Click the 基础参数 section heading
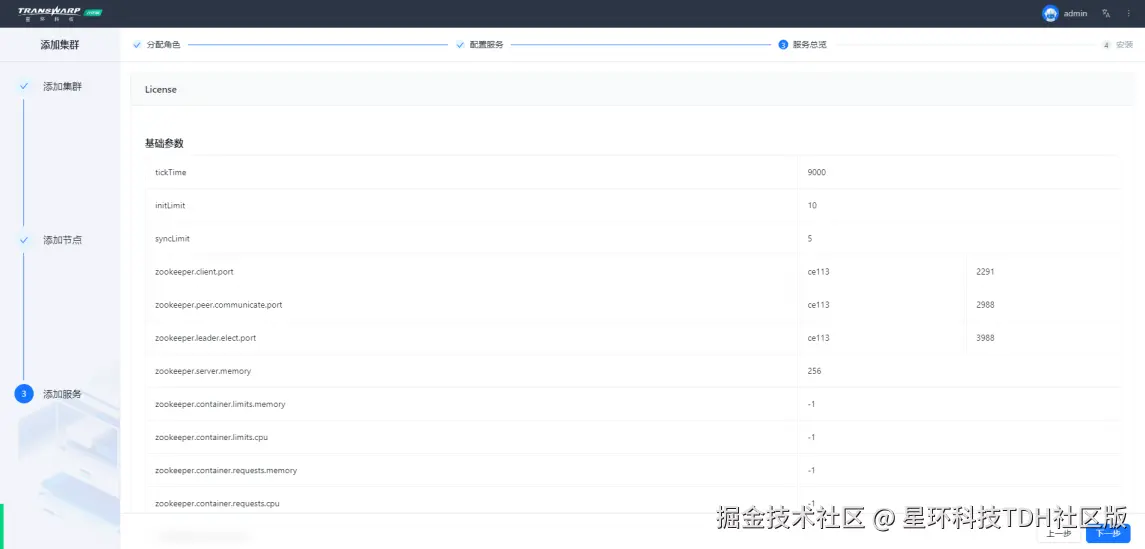The height and width of the screenshot is (549, 1145). click(164, 143)
